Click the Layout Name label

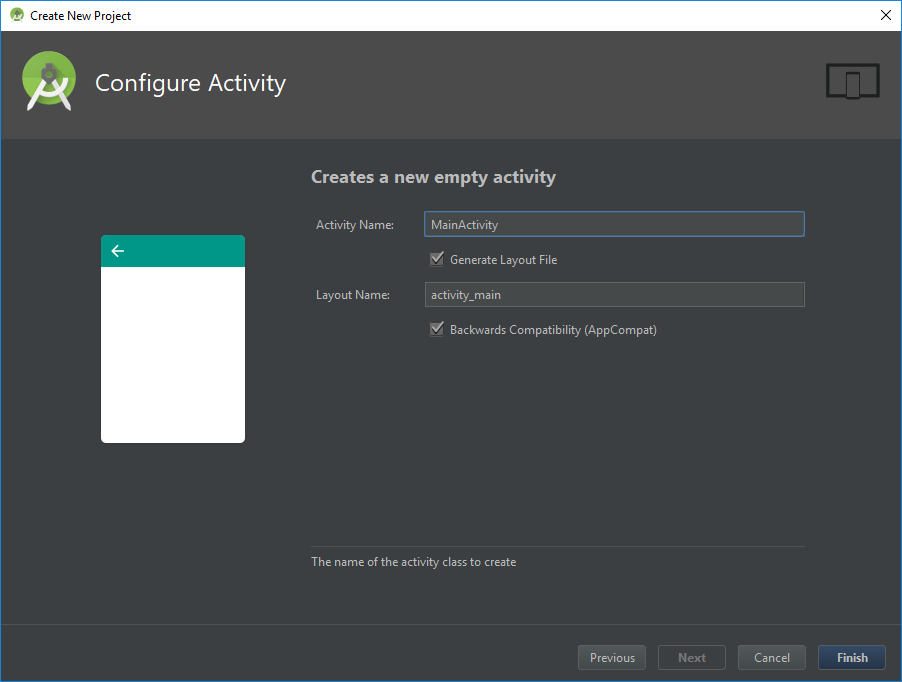tap(352, 295)
